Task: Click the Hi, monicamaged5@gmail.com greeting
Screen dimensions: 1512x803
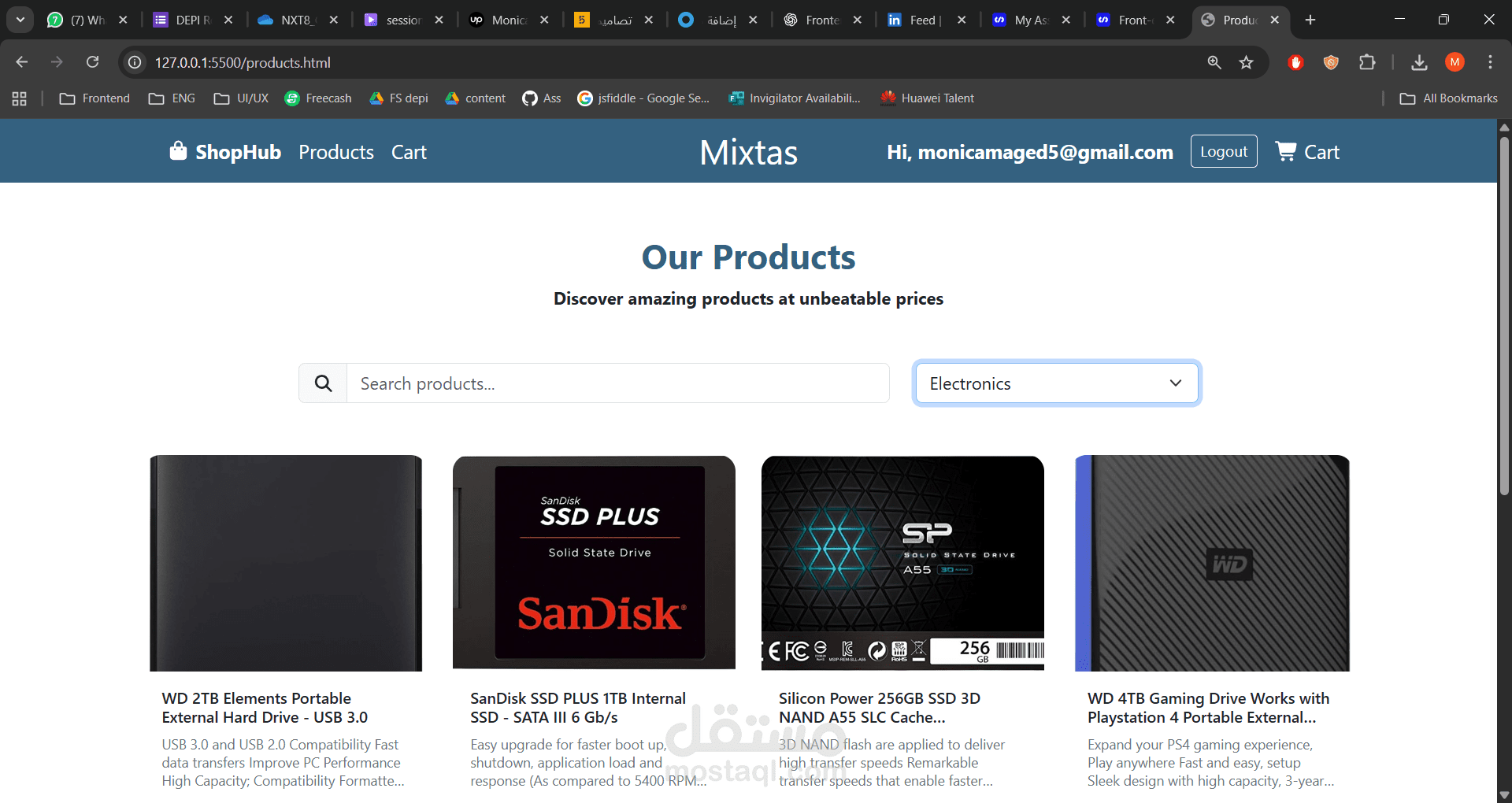Action: 1030,152
